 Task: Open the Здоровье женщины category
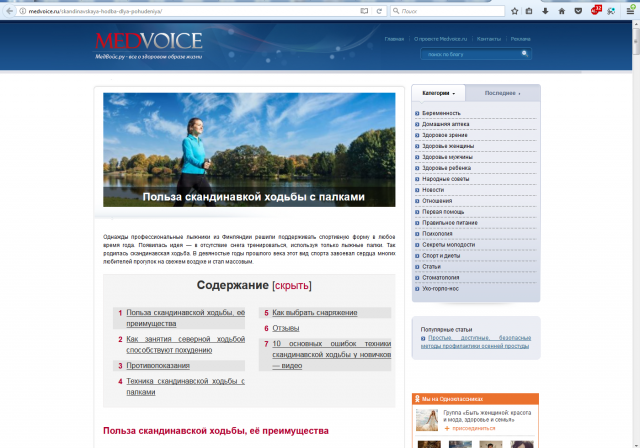[x=448, y=146]
